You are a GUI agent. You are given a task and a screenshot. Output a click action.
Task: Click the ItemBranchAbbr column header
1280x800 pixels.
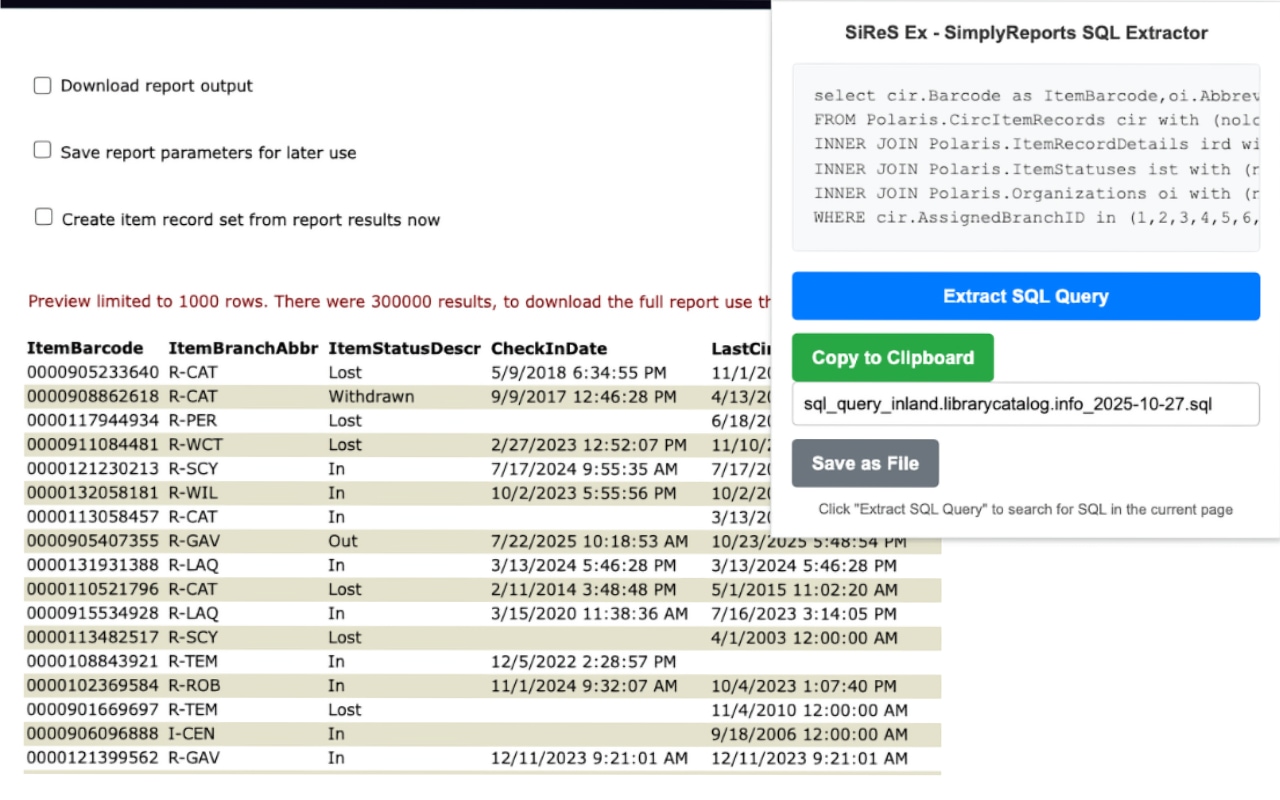[243, 348]
